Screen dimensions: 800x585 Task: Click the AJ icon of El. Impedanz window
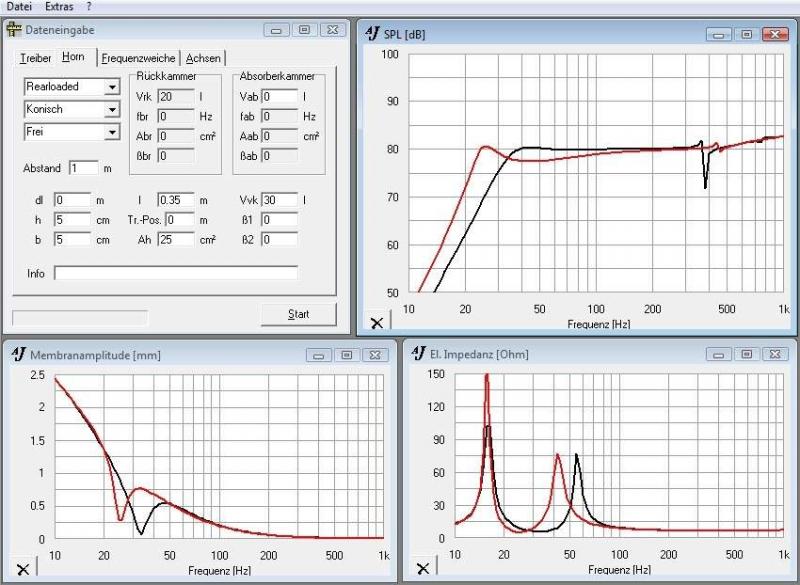419,353
